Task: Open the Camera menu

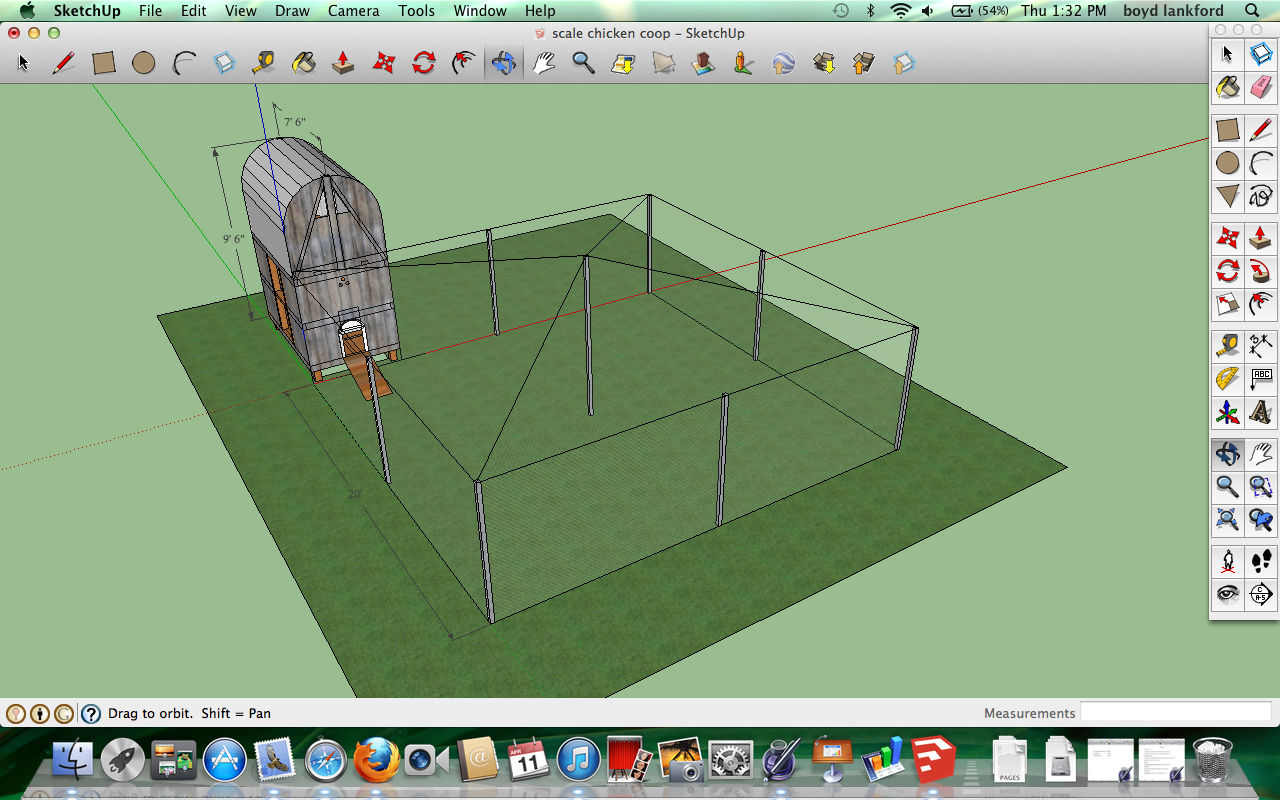Action: pos(354,11)
